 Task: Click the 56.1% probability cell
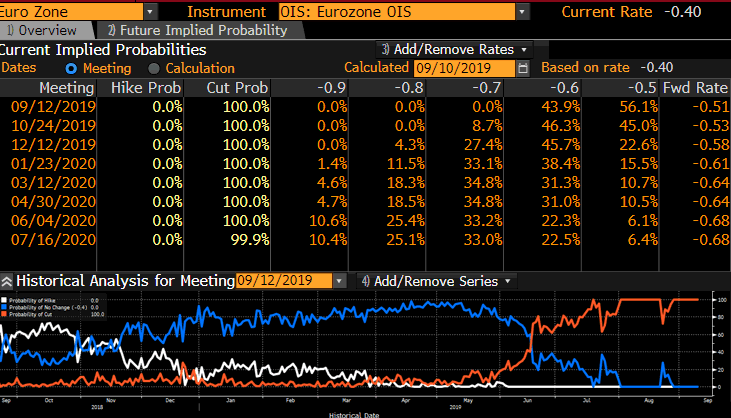tap(638, 107)
